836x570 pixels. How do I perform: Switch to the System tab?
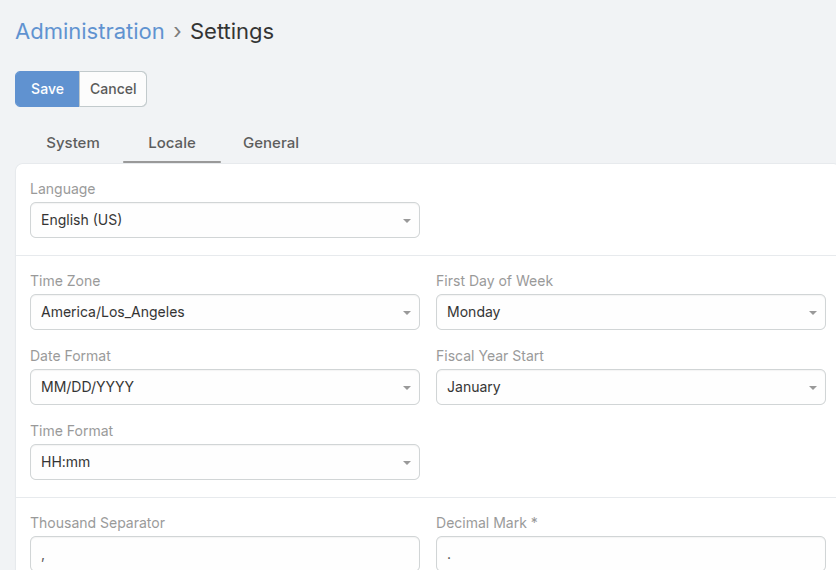coord(73,143)
